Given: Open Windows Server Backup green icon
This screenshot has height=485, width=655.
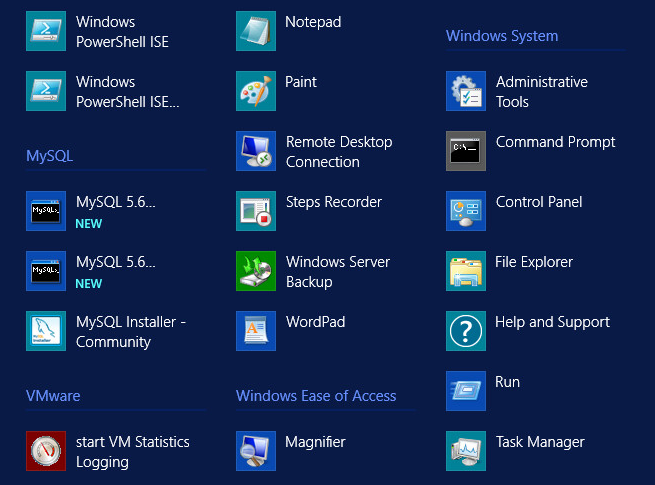Looking at the screenshot, I should [x=256, y=271].
